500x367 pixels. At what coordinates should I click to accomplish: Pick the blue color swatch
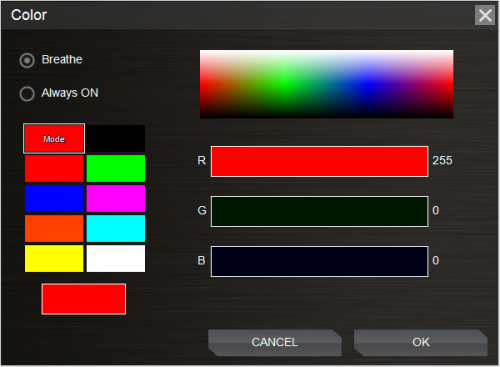pyautogui.click(x=54, y=198)
